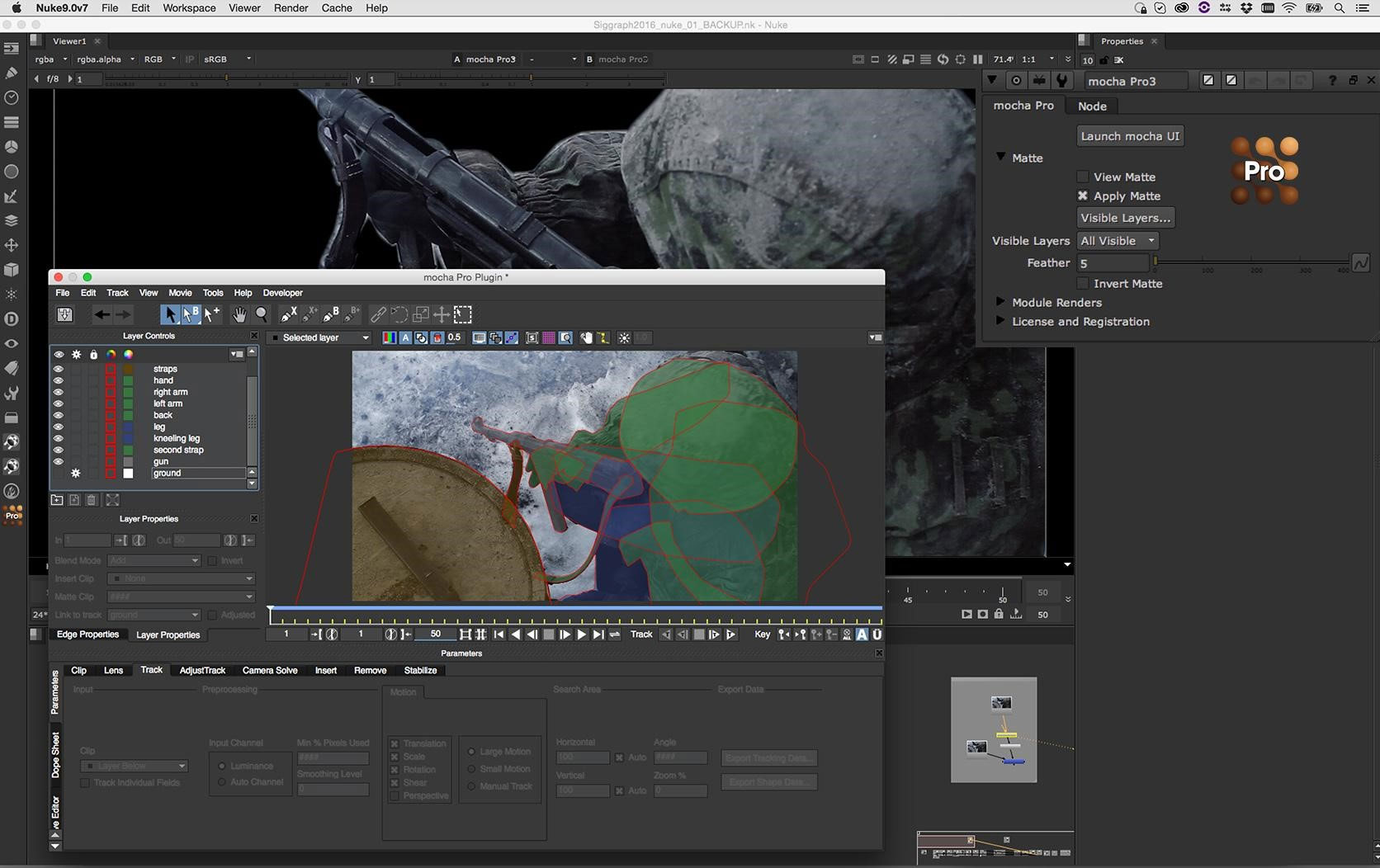Select the Move tool cross-arrows icon
This screenshot has width=1380, height=868.
click(442, 314)
